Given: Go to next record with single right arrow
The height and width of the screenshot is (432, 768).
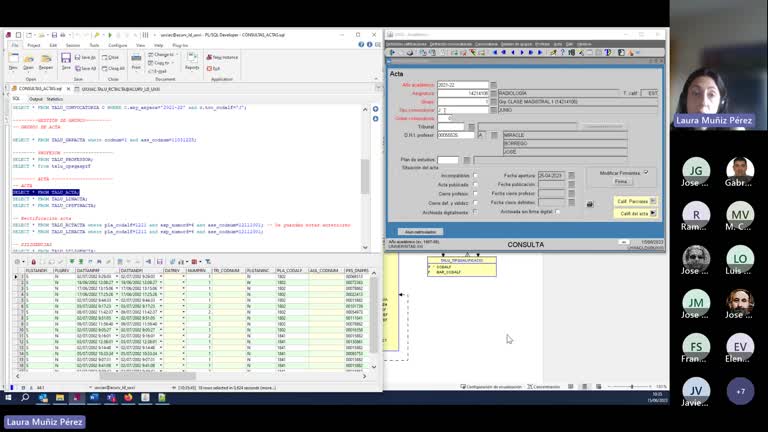Looking at the screenshot, I should (522, 52).
